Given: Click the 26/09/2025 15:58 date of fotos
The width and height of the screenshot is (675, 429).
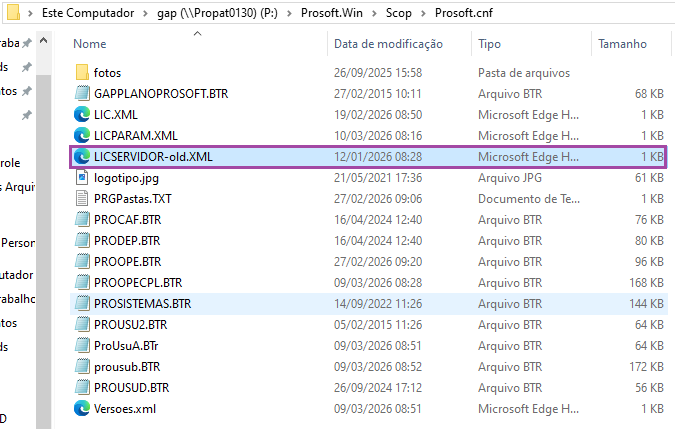Looking at the screenshot, I should [378, 72].
